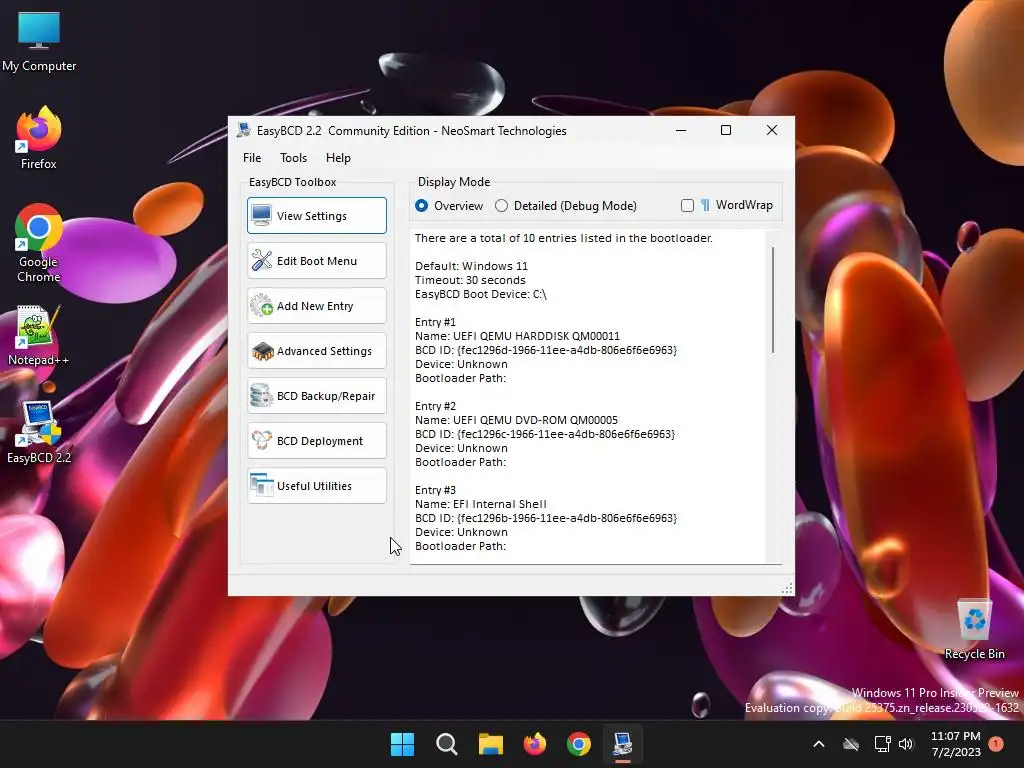Viewport: 1024px width, 768px height.
Task: Enable the WordWrap checkbox
Action: [x=687, y=206]
